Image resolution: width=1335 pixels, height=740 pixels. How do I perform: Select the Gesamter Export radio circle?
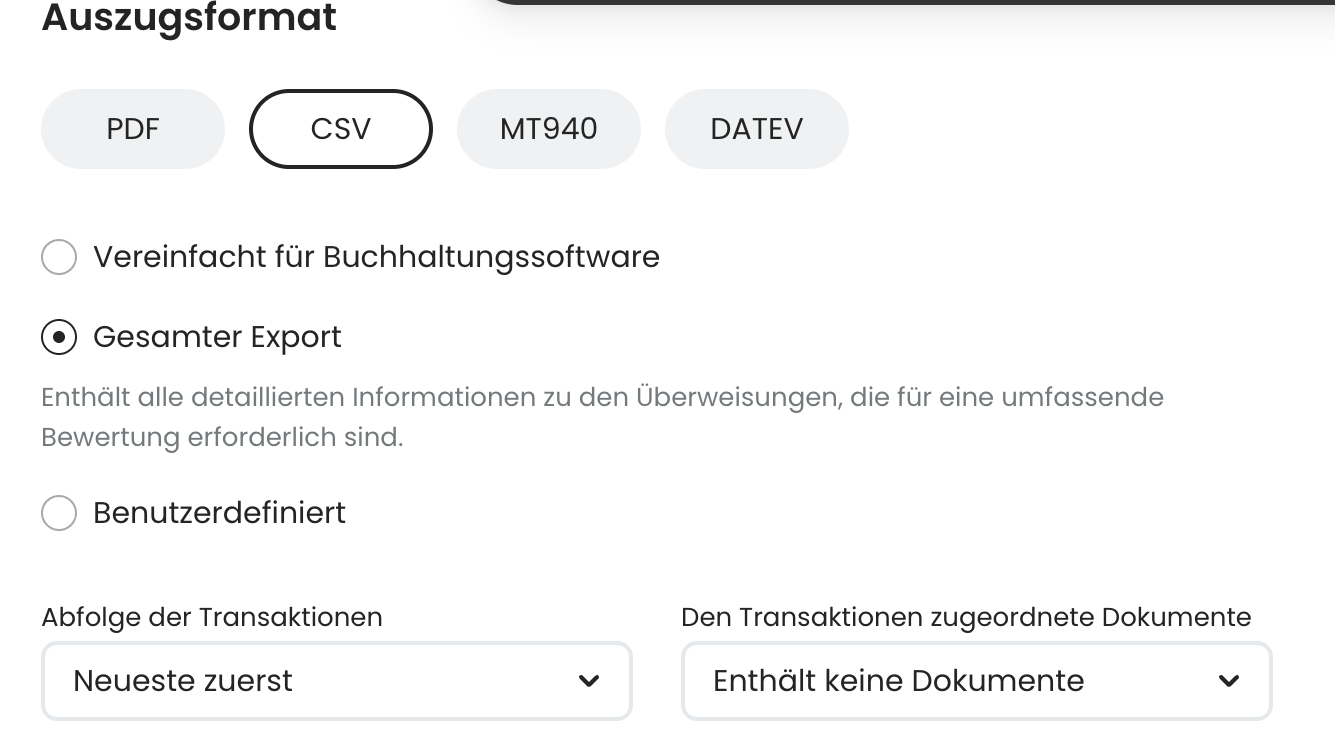59,338
